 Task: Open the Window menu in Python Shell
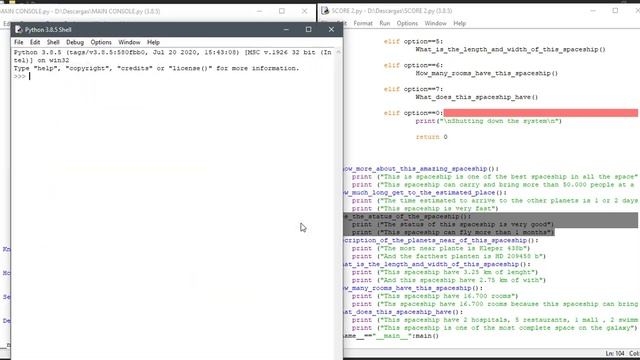[129, 42]
